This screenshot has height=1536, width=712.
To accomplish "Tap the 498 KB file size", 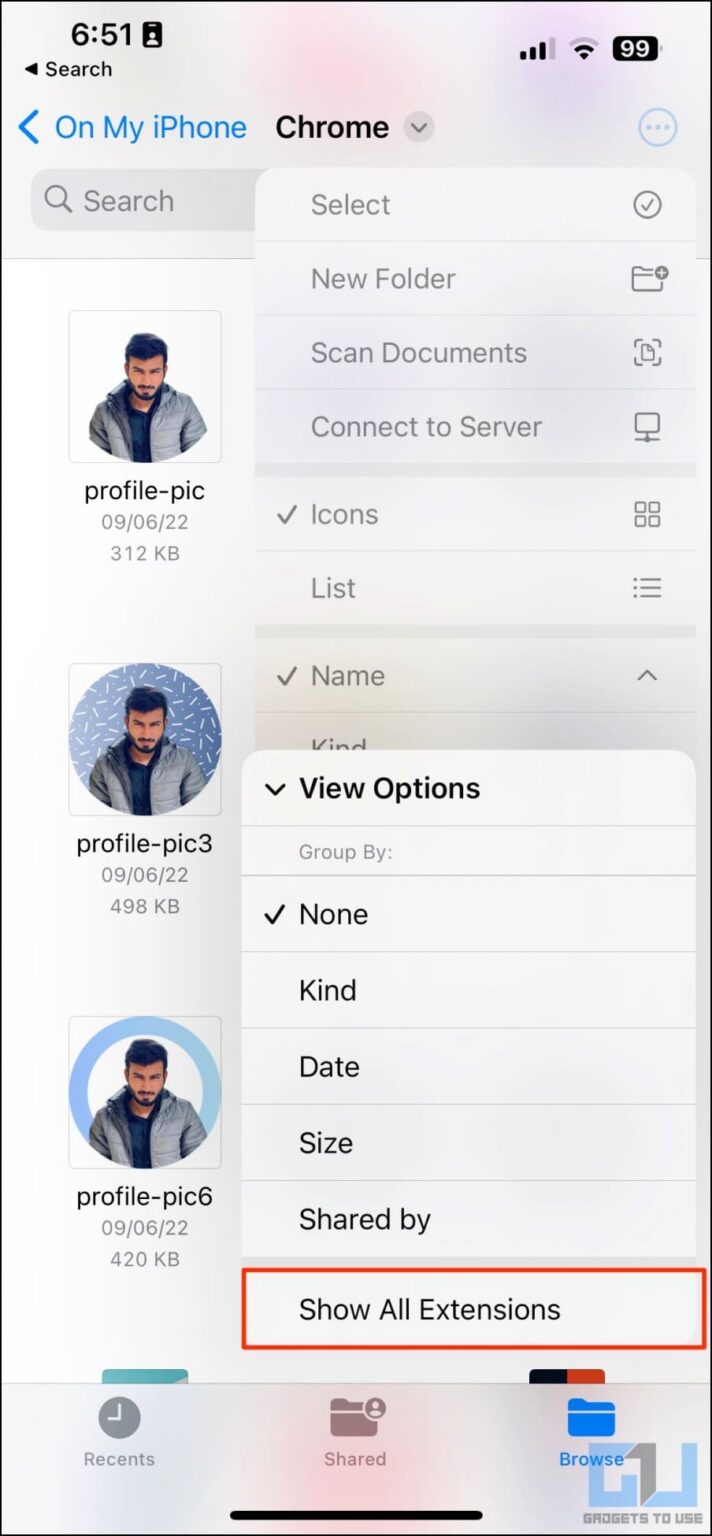I will pos(145,906).
